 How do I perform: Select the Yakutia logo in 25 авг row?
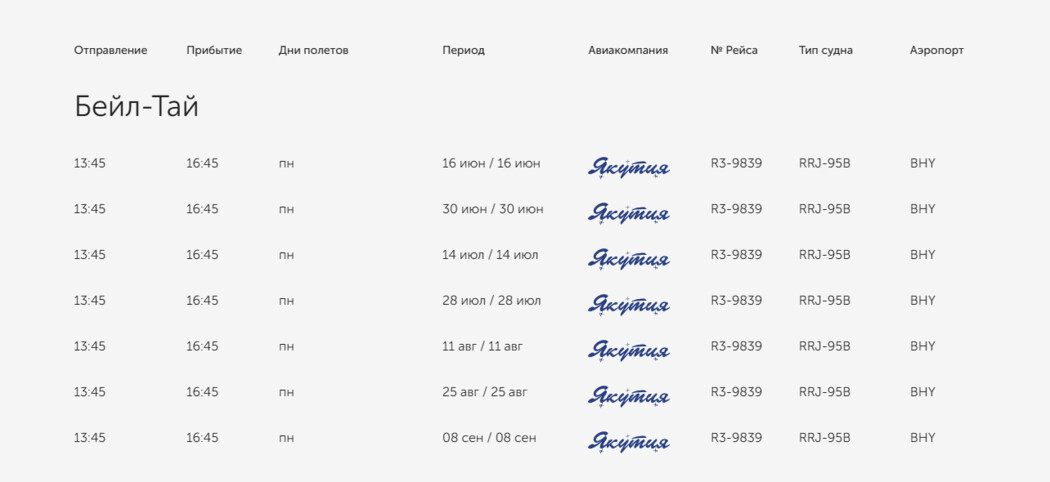tap(628, 395)
